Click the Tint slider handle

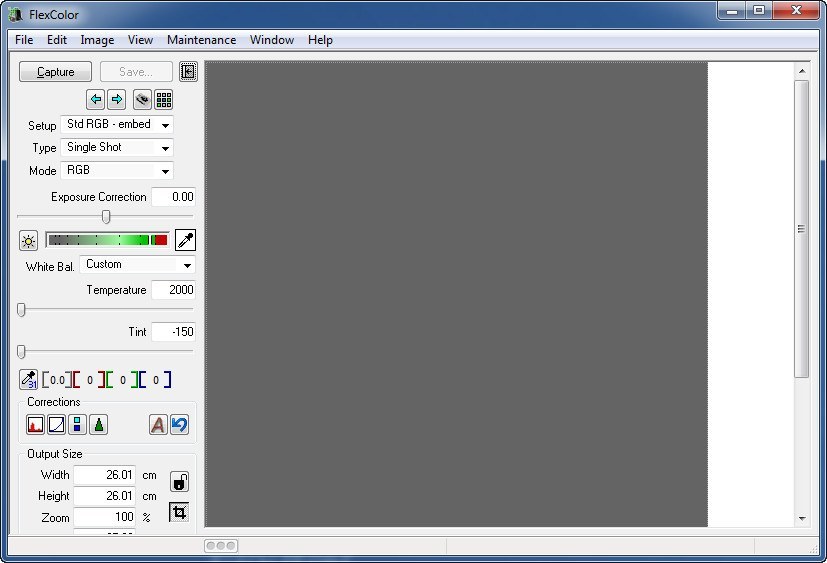(21, 351)
